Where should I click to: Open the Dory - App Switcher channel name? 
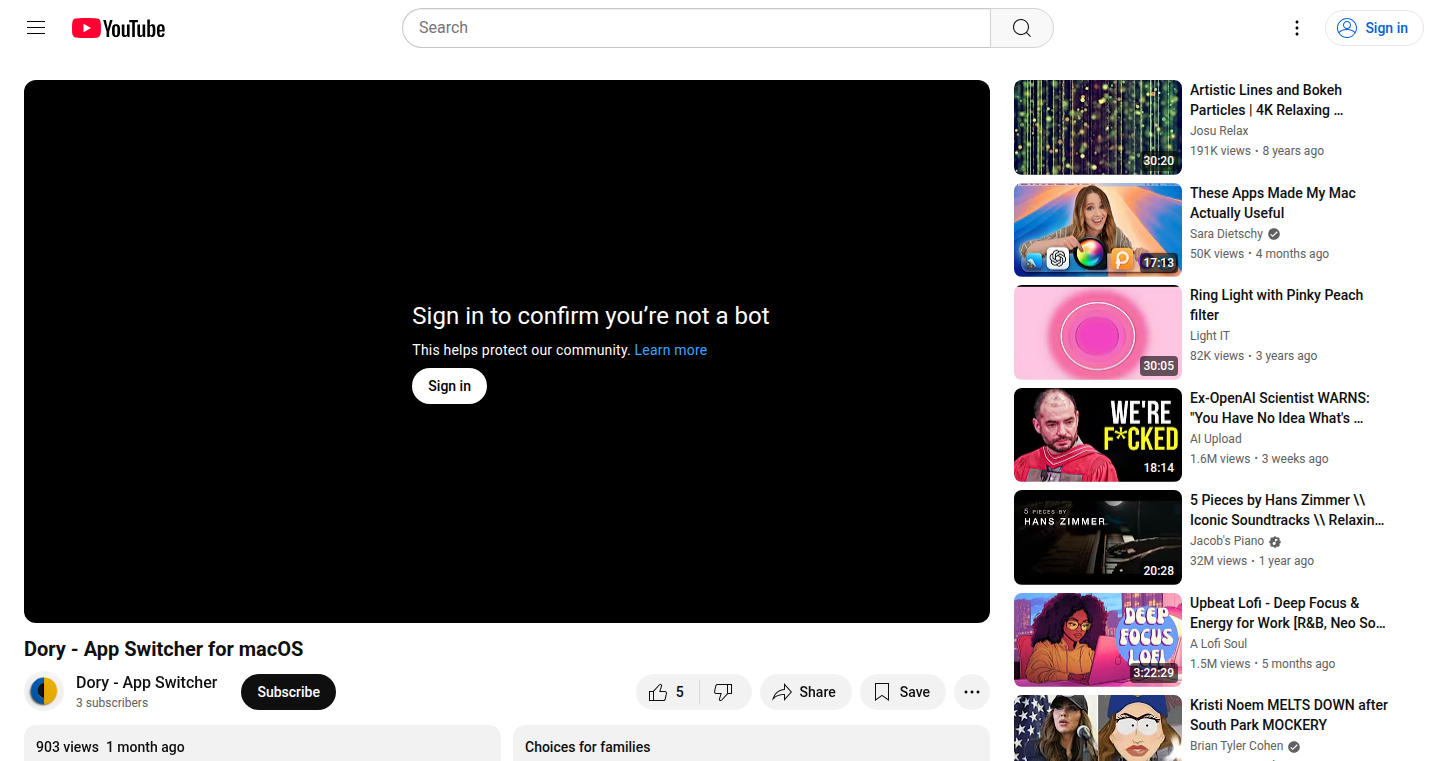click(147, 682)
